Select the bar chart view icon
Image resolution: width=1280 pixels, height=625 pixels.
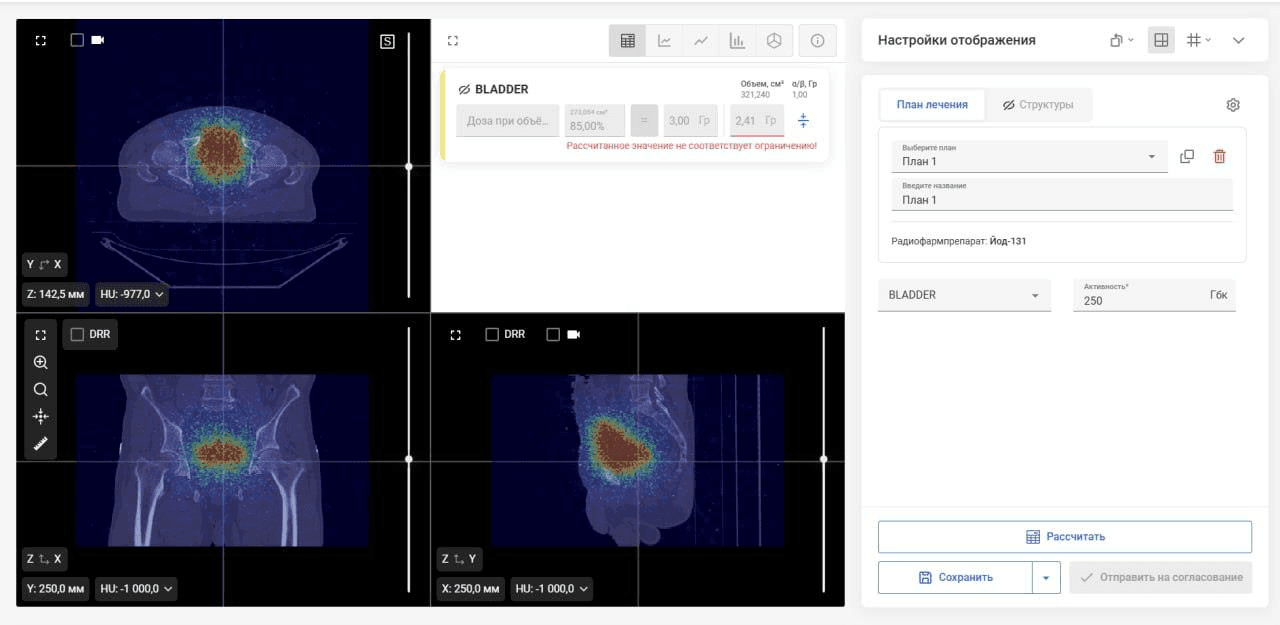pyautogui.click(x=737, y=41)
